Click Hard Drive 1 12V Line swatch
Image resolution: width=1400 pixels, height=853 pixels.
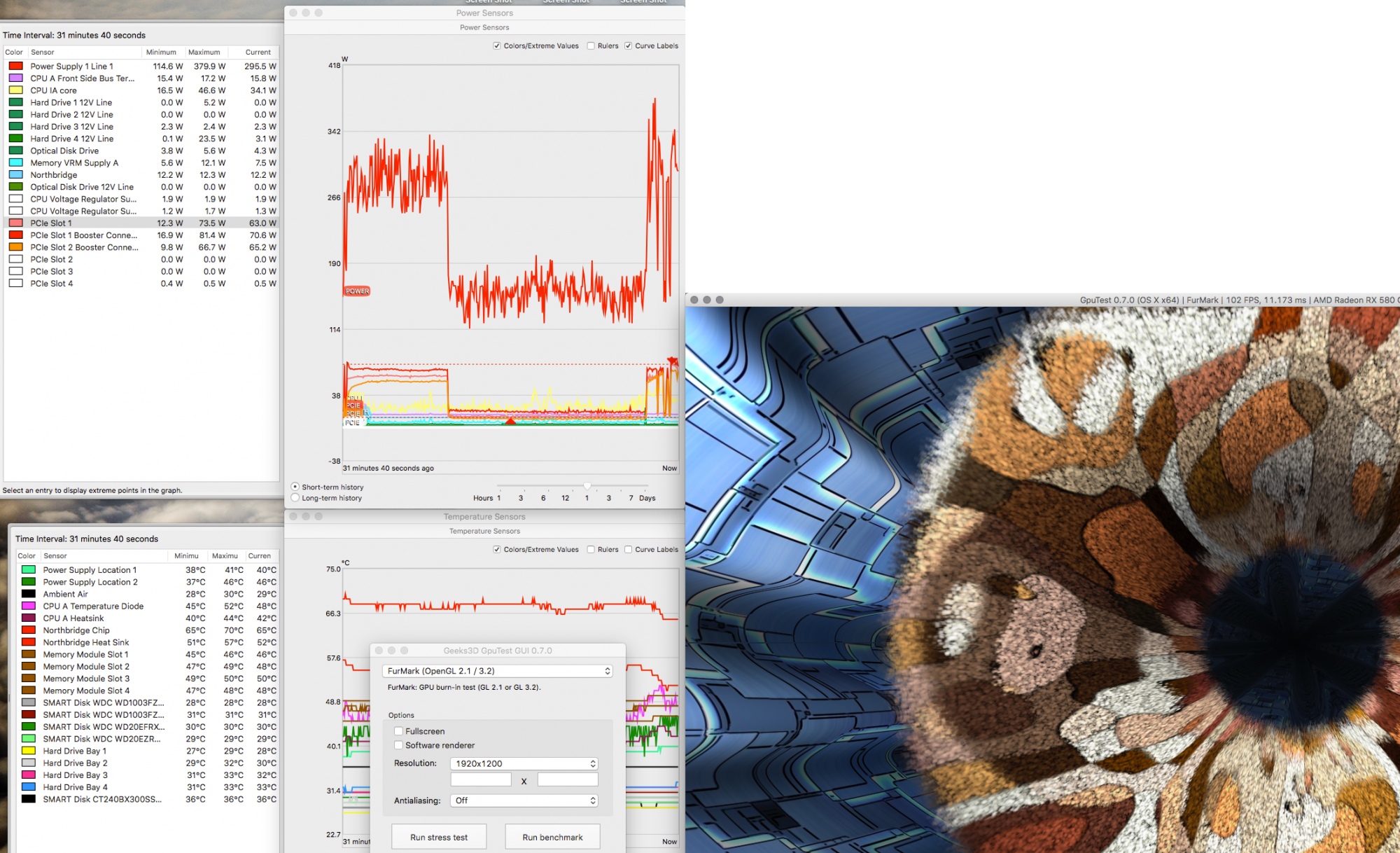point(16,102)
